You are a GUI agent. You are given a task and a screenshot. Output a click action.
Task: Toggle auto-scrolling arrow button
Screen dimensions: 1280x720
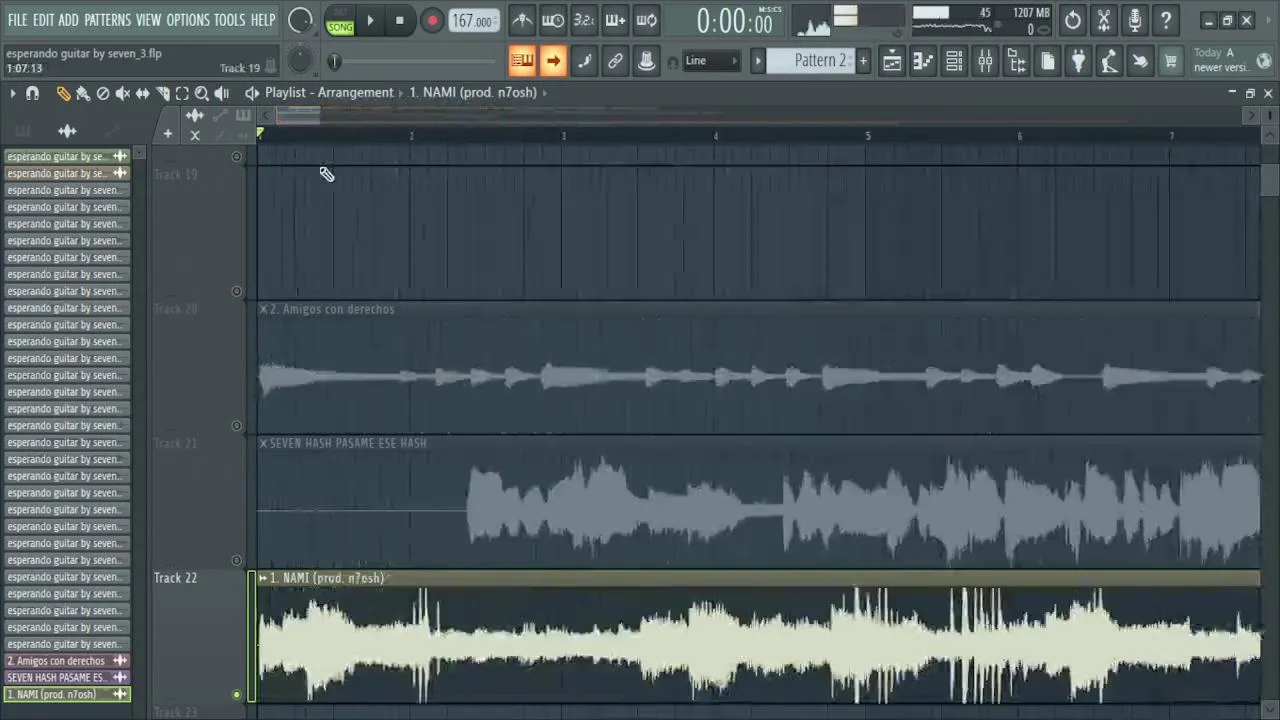coord(553,61)
